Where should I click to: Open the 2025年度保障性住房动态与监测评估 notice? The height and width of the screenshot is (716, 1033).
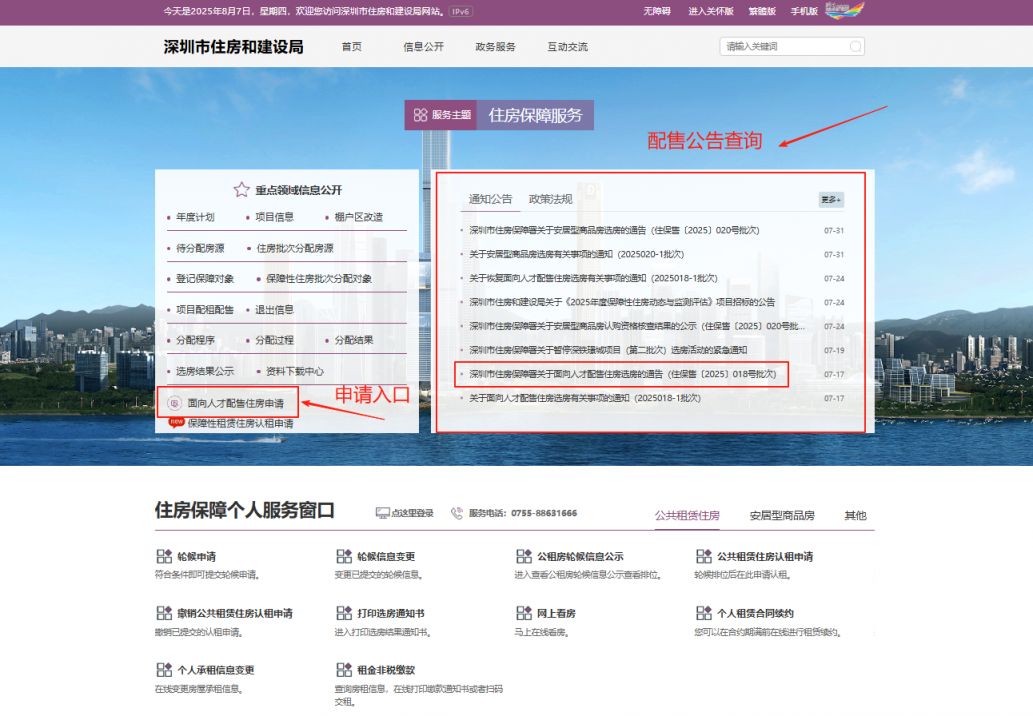click(x=622, y=302)
